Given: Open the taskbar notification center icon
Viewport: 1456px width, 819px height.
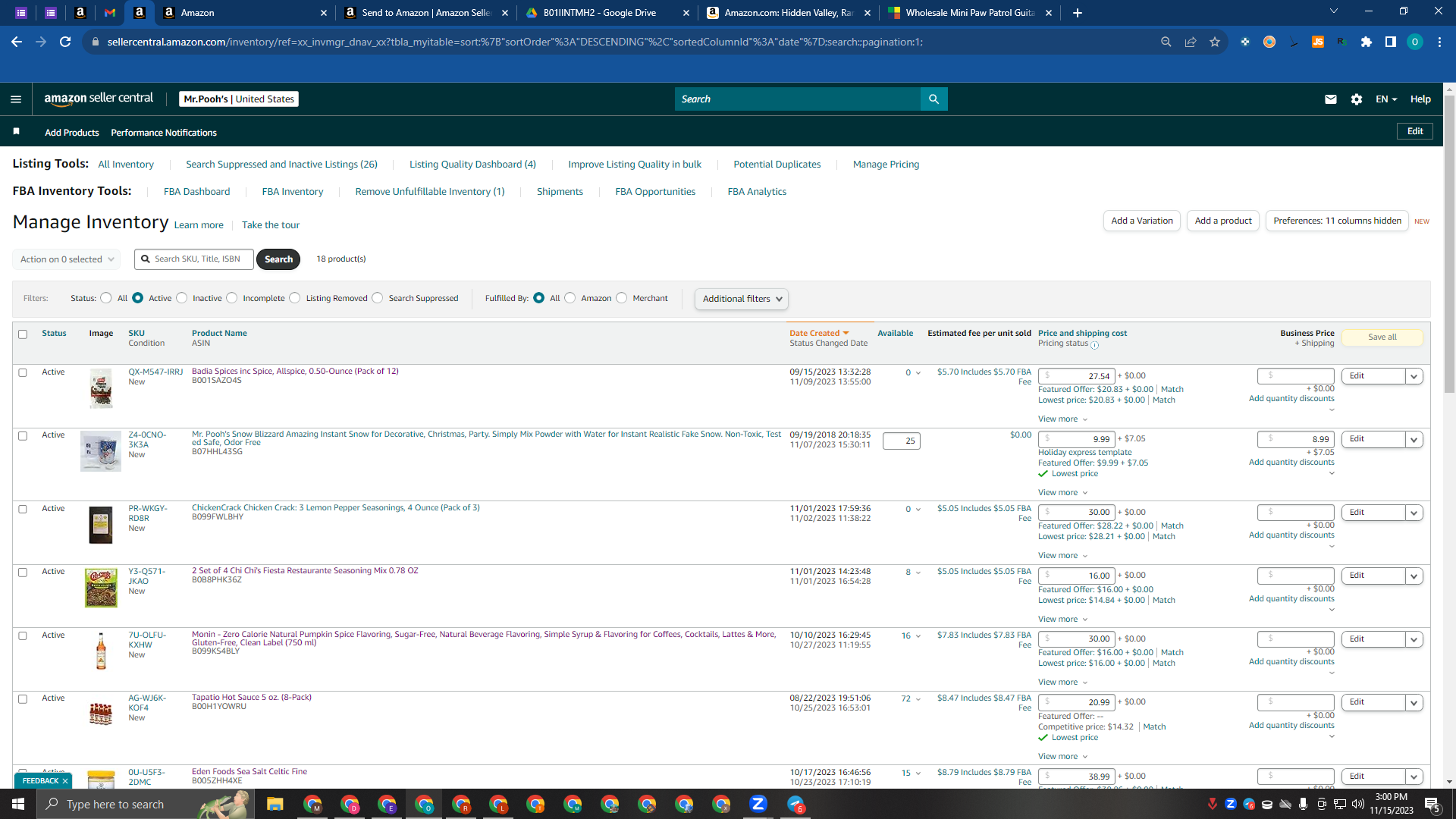Looking at the screenshot, I should click(1432, 804).
